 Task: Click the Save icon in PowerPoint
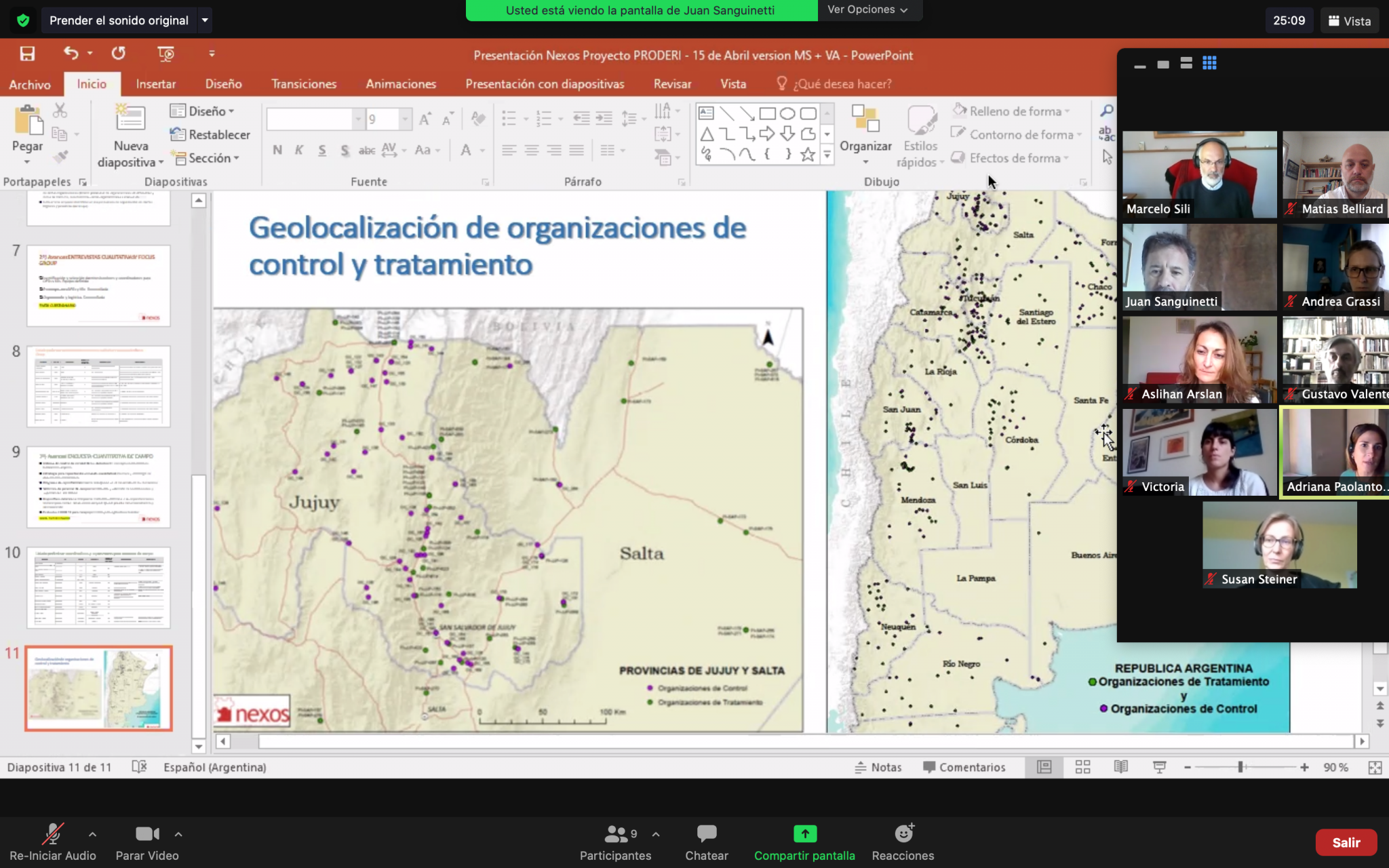point(27,54)
